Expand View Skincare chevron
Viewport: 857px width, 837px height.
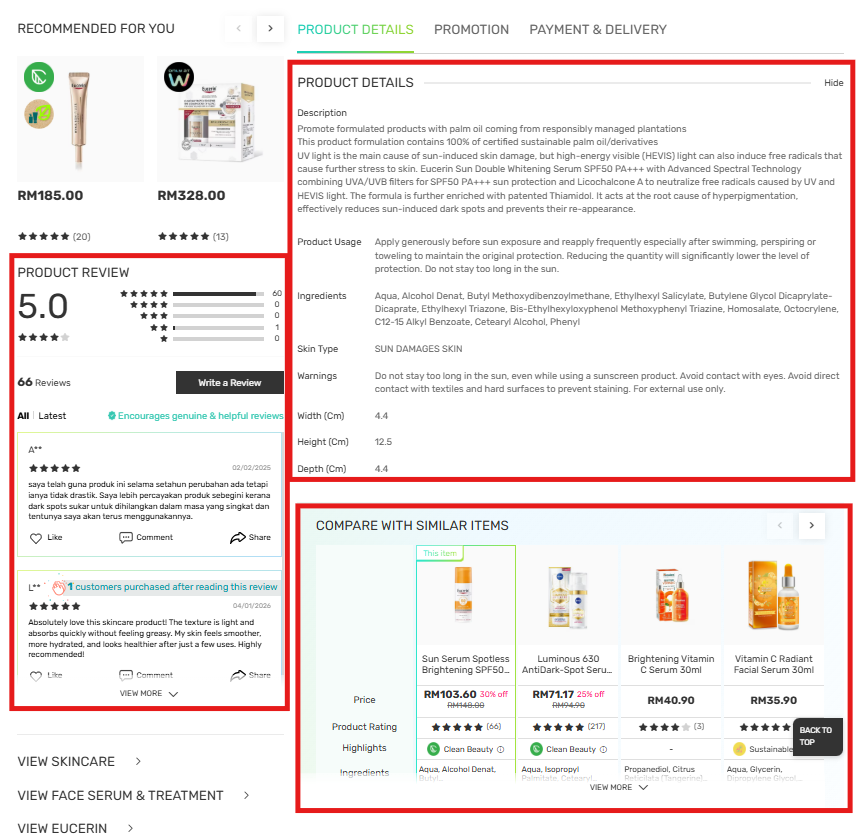tap(138, 761)
